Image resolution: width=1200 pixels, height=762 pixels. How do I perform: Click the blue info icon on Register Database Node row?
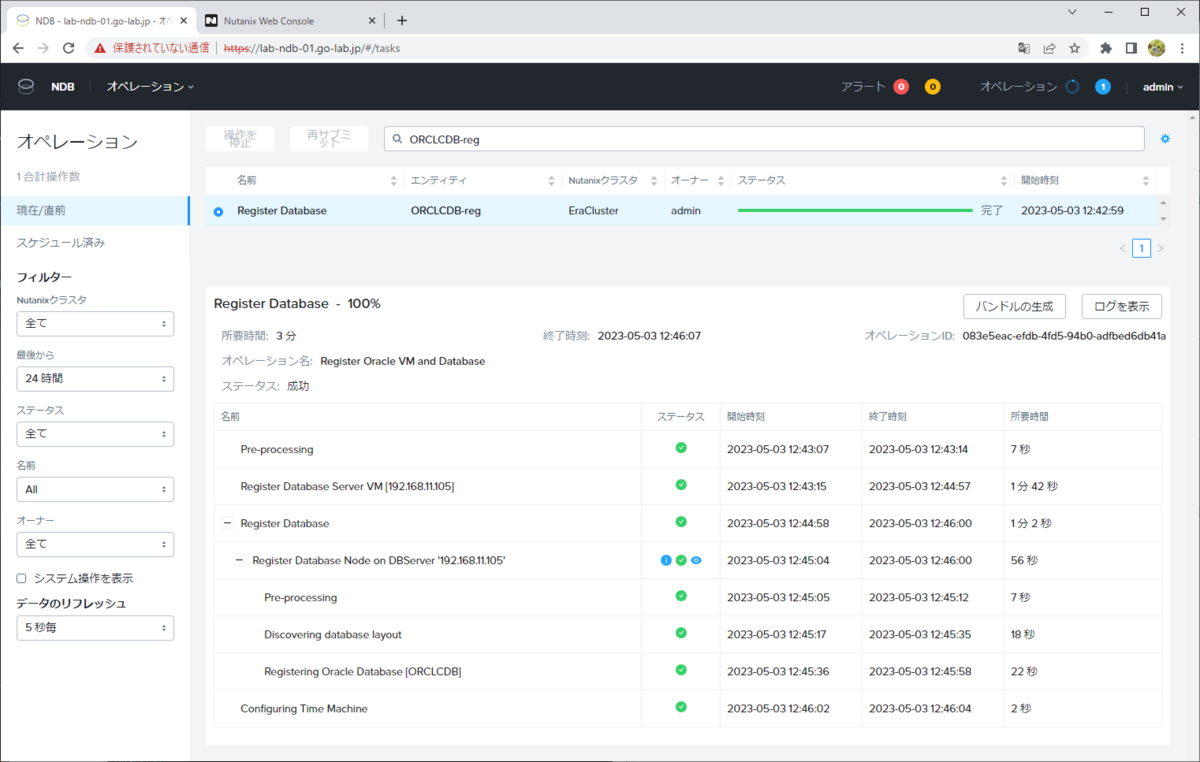pyautogui.click(x=666, y=560)
